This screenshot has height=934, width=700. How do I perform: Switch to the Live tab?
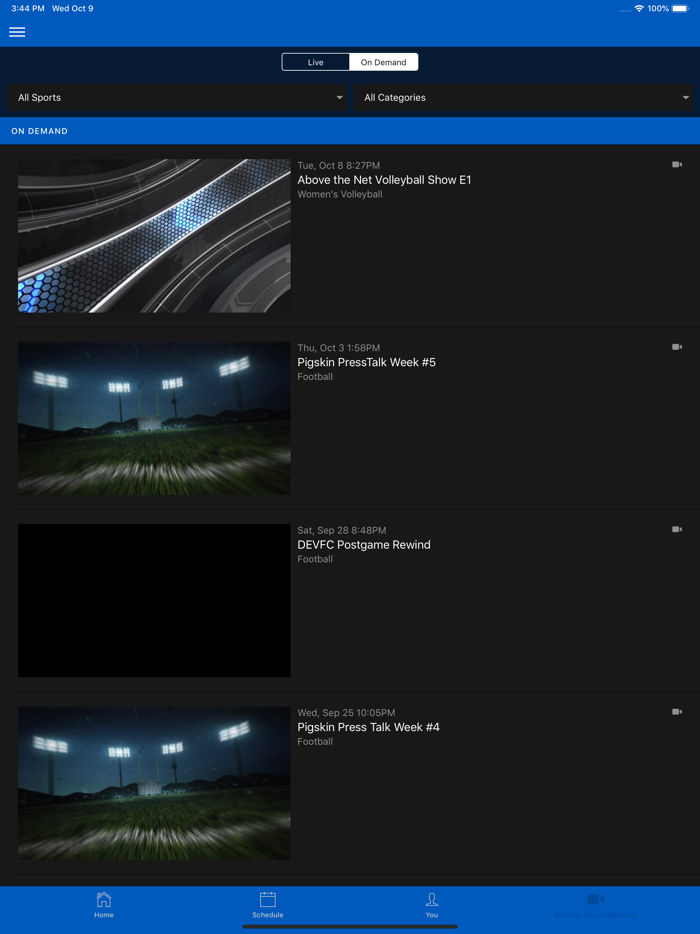coord(316,62)
